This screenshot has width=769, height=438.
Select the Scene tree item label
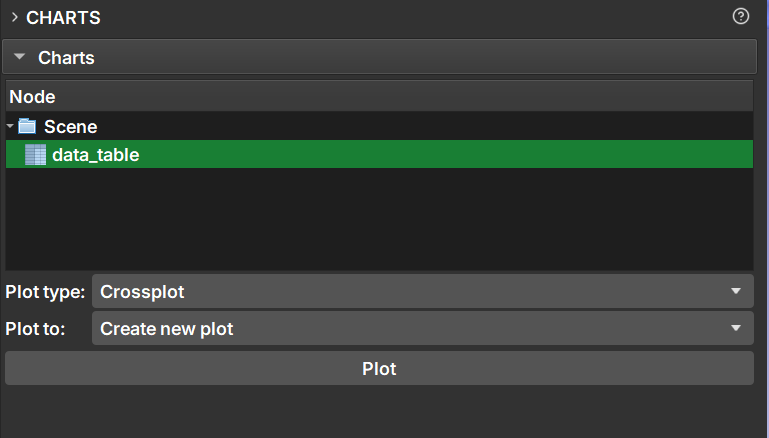pos(70,127)
